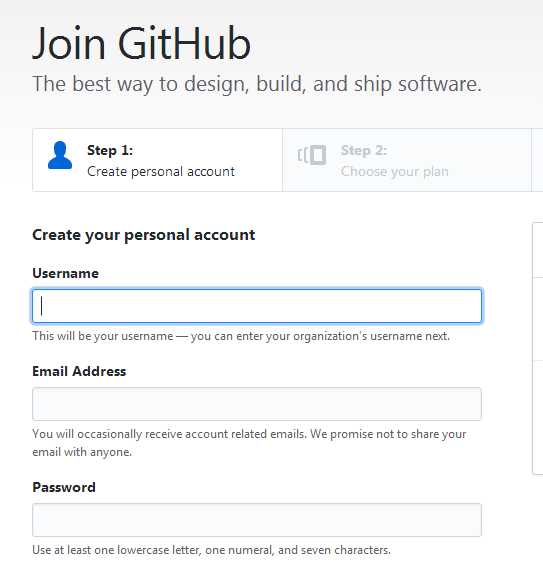This screenshot has width=543, height=563.
Task: Select the Step 2 label
Action: (364, 150)
